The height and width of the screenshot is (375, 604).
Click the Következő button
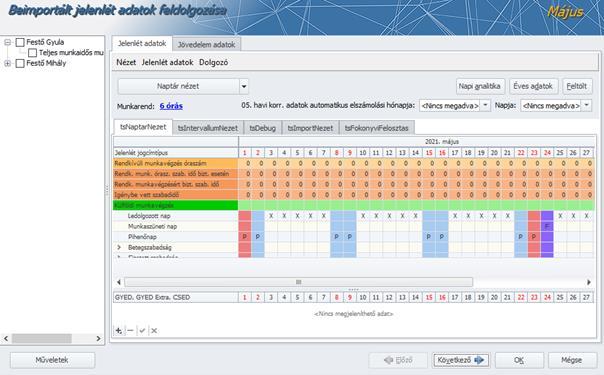(x=461, y=360)
